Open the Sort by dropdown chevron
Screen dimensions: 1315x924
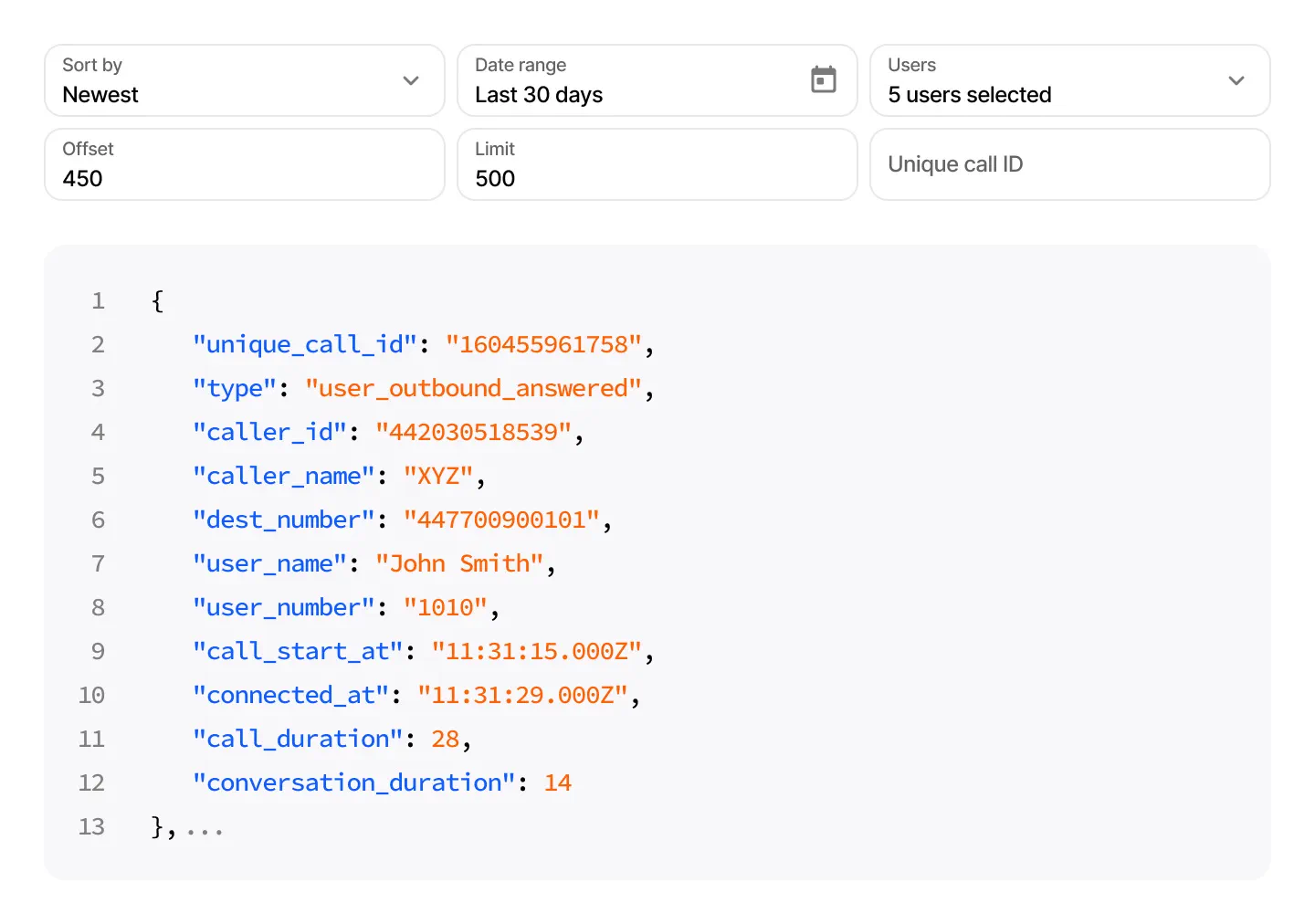coord(411,80)
